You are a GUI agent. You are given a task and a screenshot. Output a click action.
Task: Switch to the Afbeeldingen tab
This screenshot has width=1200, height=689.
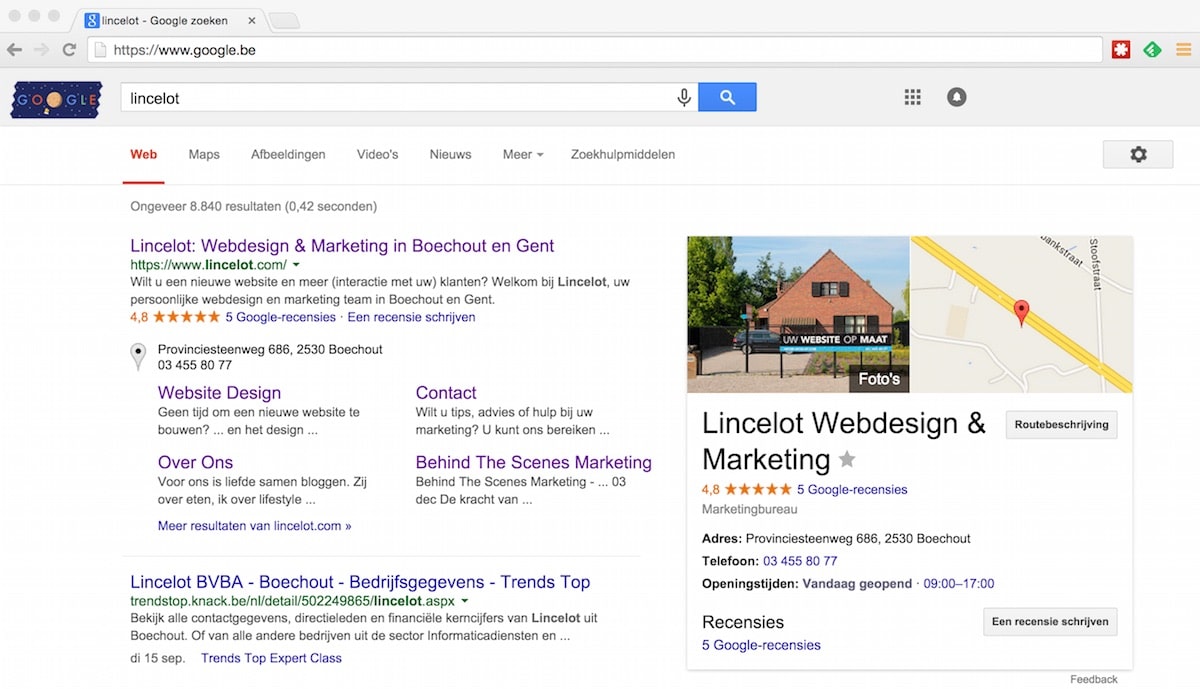[288, 154]
